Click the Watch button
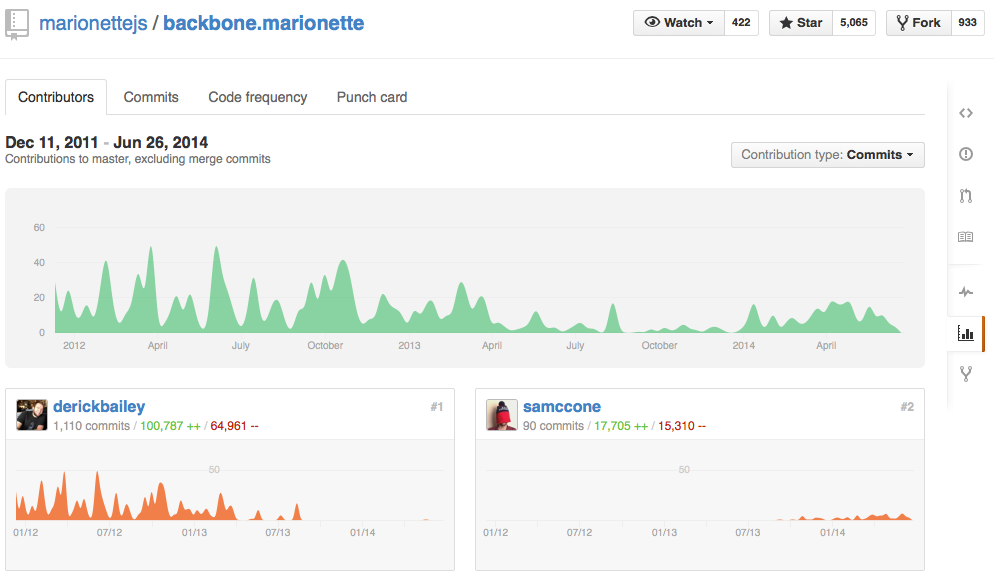Screen dimensions: 994x584 (678, 23)
